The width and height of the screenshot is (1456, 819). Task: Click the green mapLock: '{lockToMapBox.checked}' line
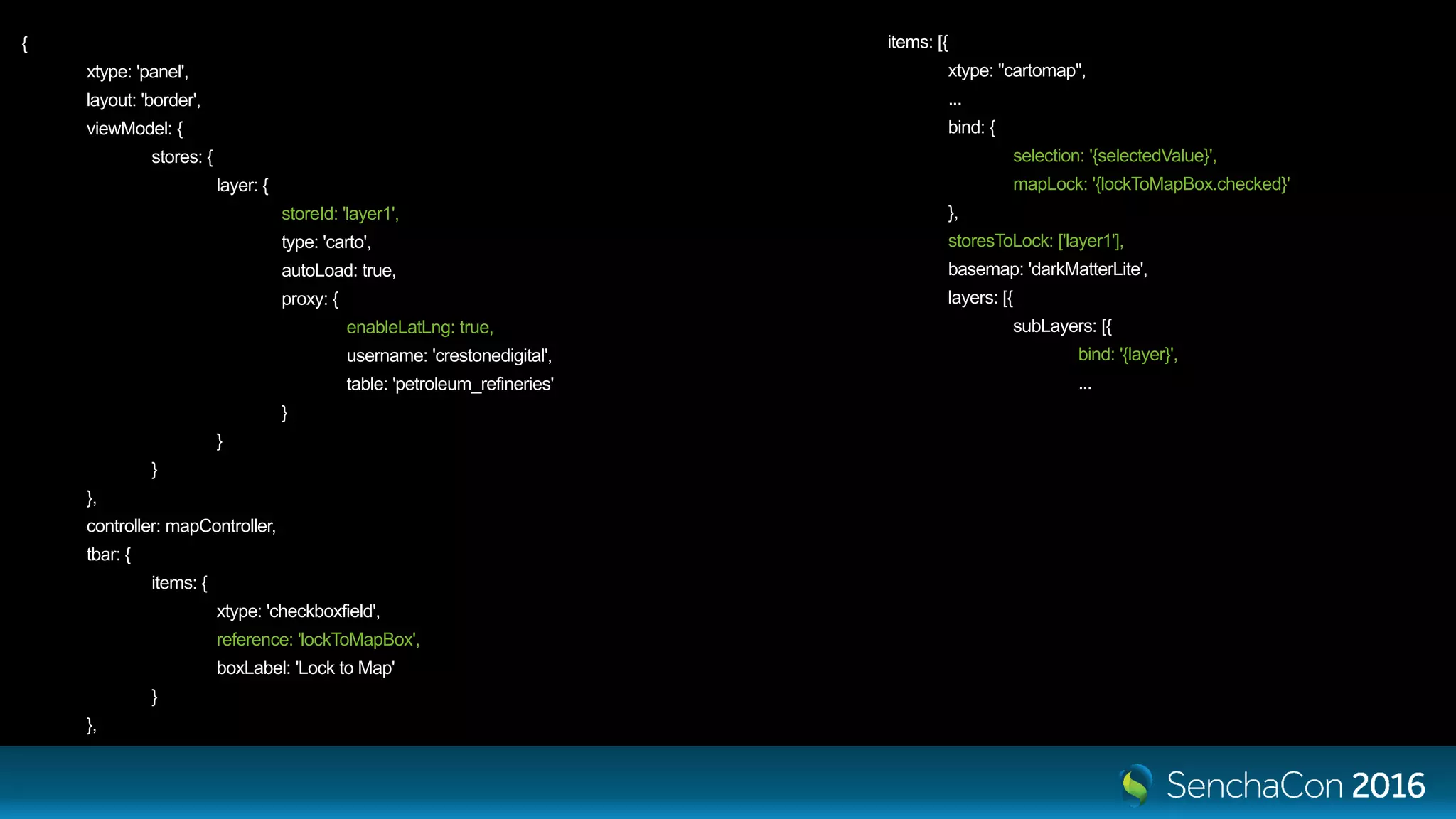(1151, 185)
